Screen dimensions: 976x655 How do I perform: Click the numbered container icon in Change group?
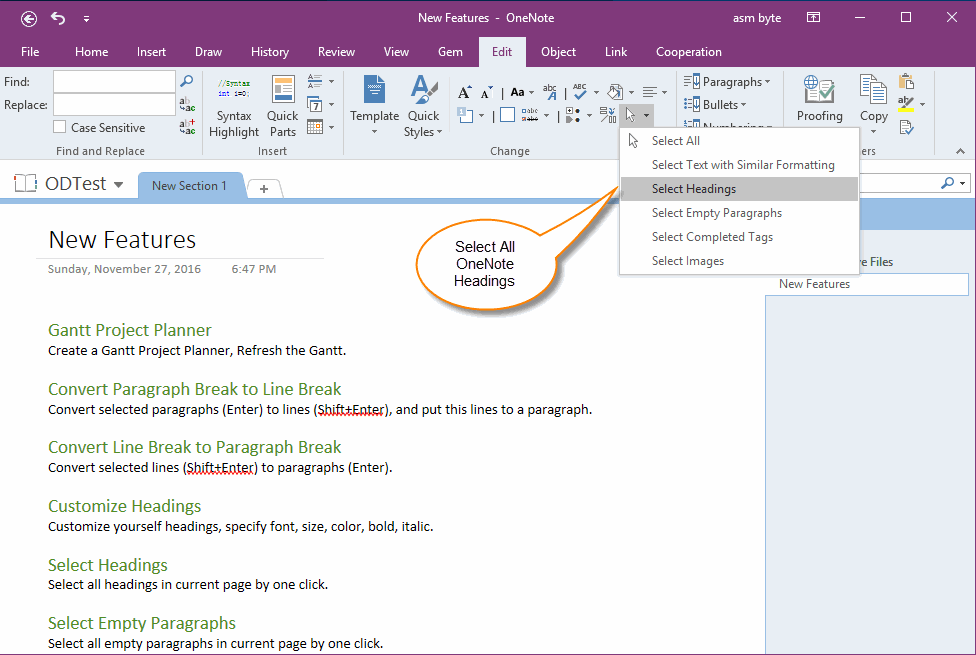click(x=466, y=115)
